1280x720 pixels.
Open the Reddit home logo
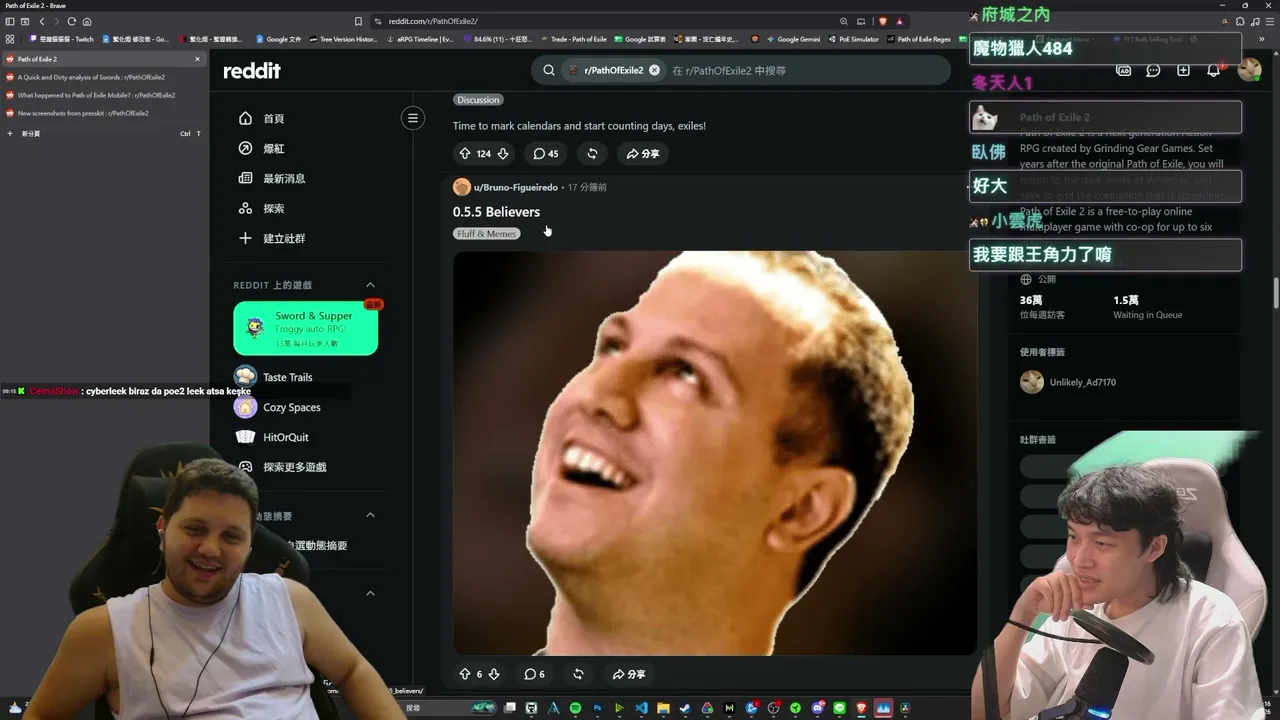(251, 70)
